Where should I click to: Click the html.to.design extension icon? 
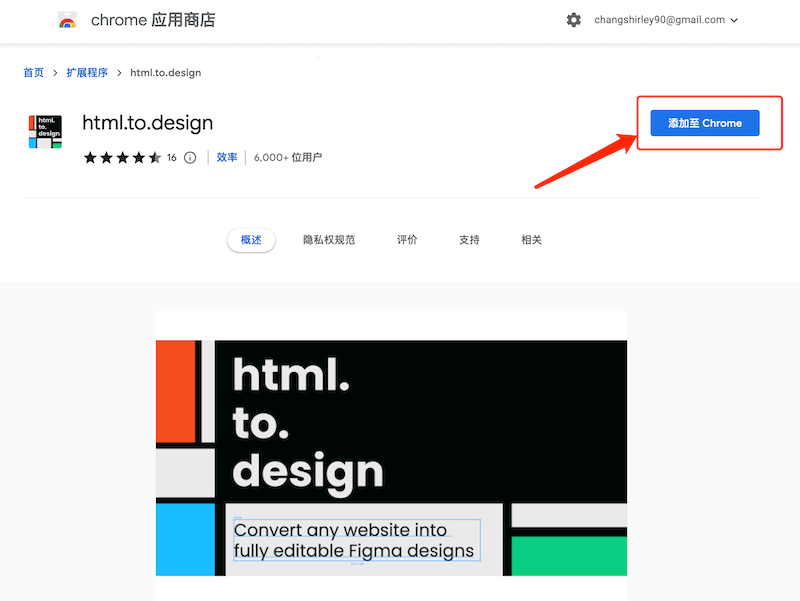tap(44, 130)
